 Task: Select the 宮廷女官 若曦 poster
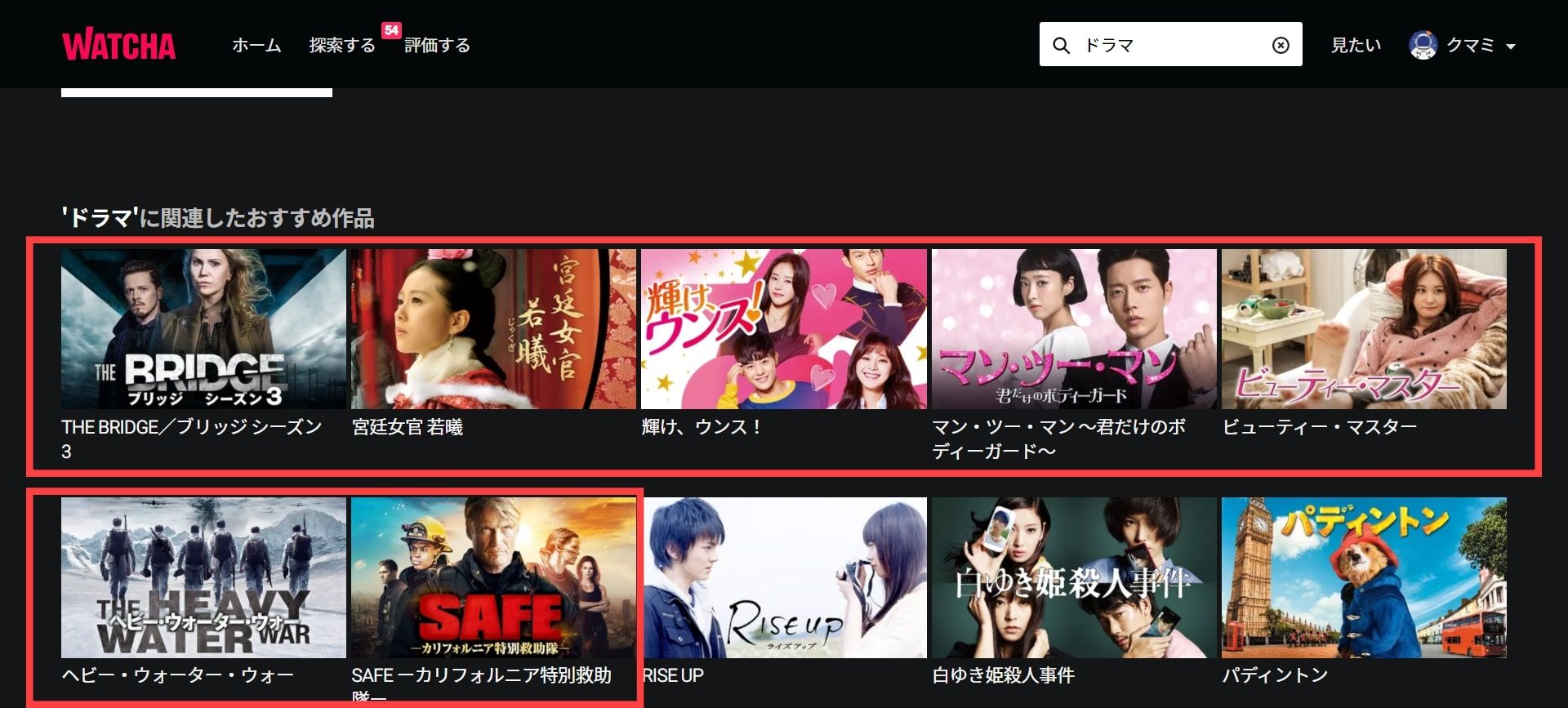(x=493, y=329)
